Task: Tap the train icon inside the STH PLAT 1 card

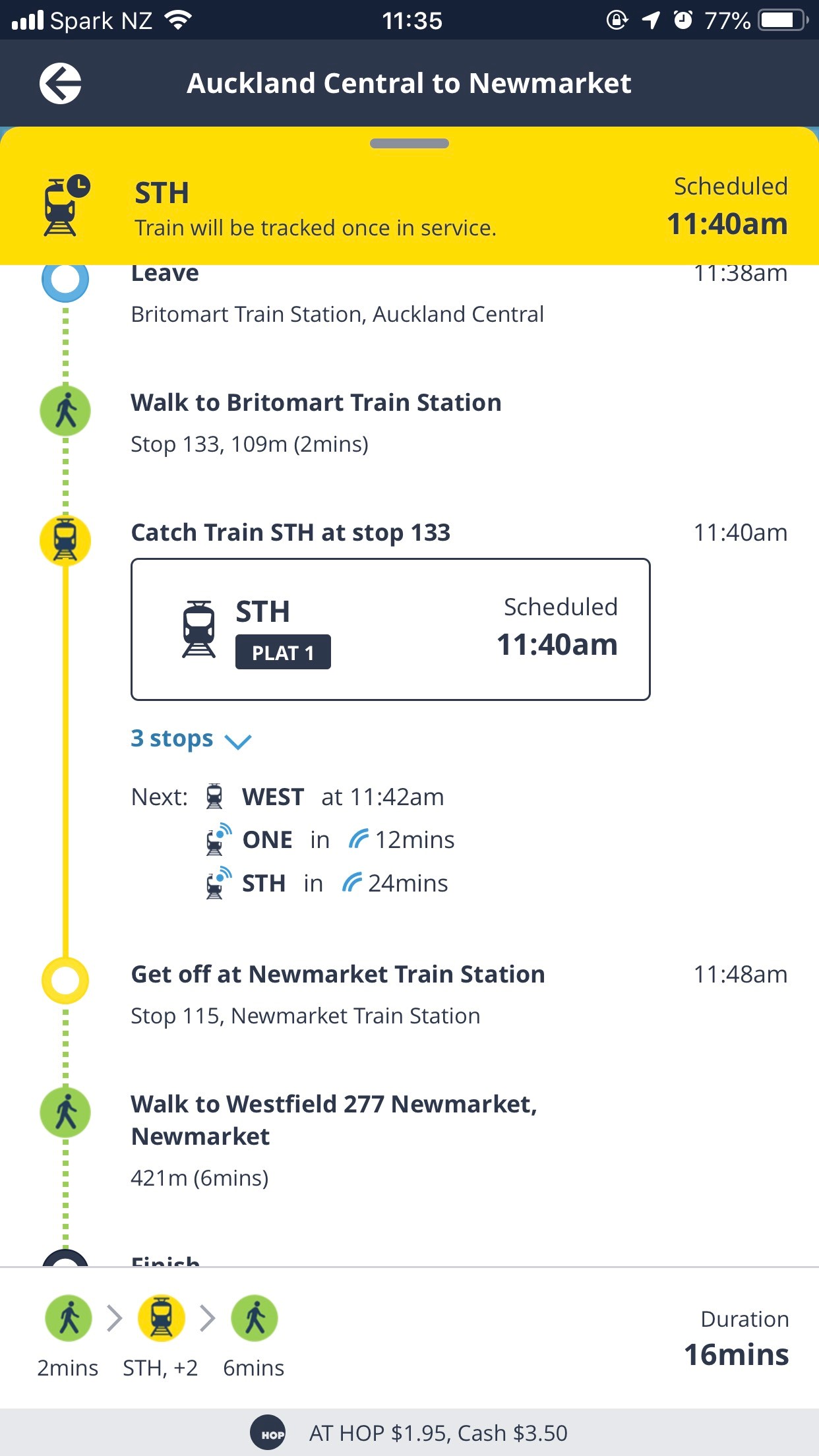Action: pyautogui.click(x=198, y=629)
